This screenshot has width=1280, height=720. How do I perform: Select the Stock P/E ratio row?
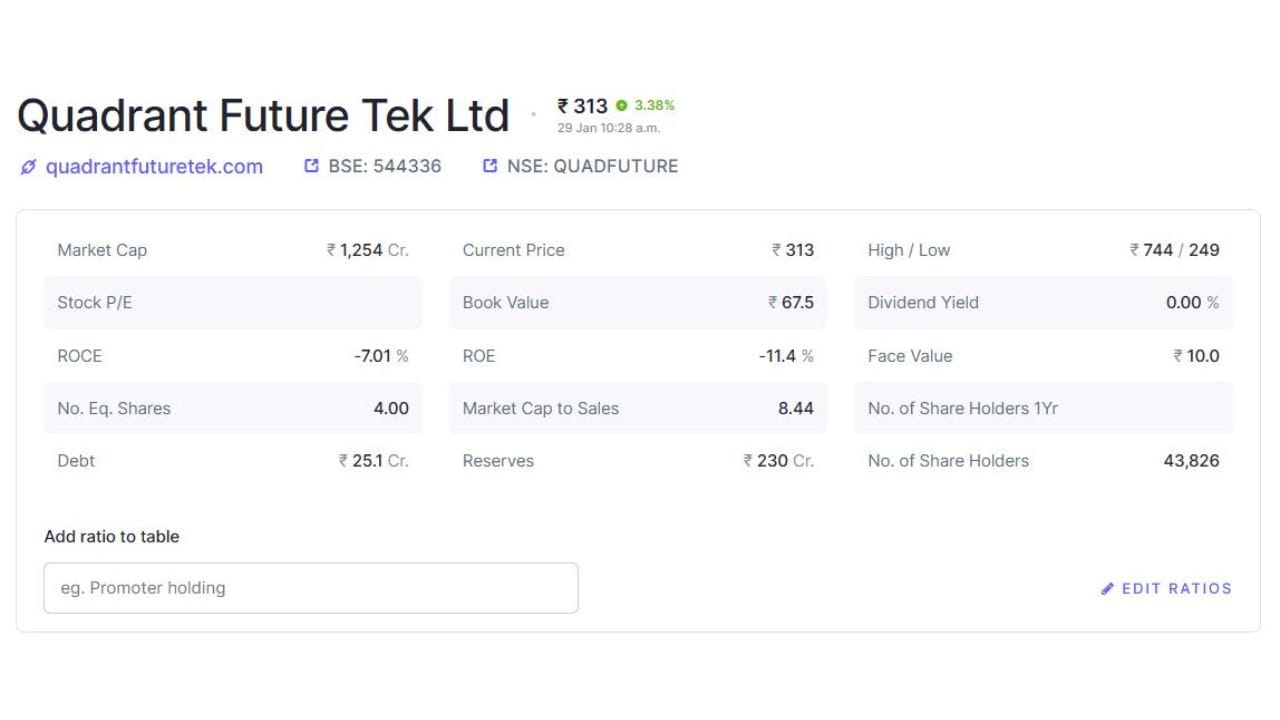pos(232,303)
